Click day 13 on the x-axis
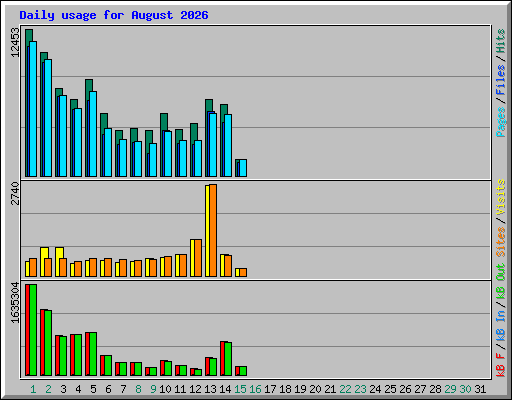512x400 pixels. (210, 389)
